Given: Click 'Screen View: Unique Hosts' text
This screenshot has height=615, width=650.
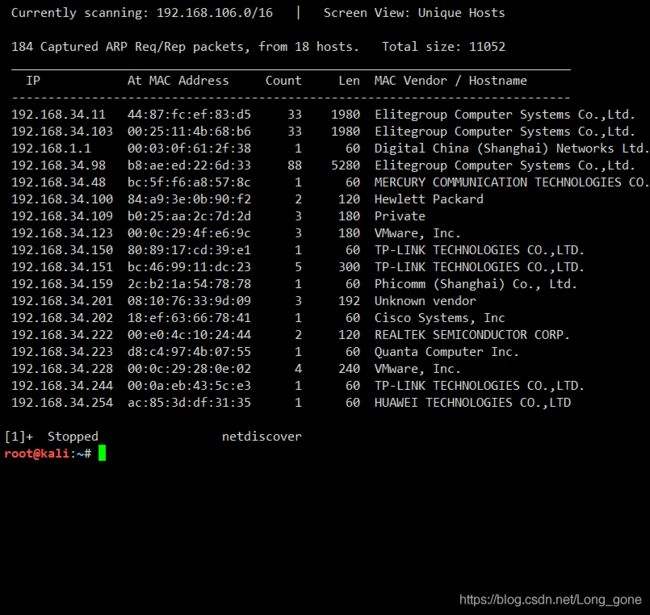Looking at the screenshot, I should click(x=414, y=13).
